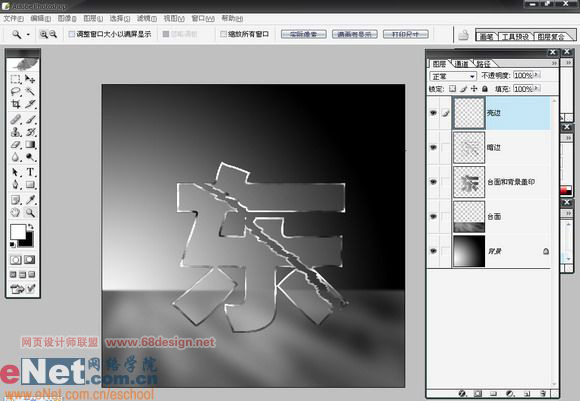Select the Healing Brush tool
Screen dimensions: 580x401
16,119
